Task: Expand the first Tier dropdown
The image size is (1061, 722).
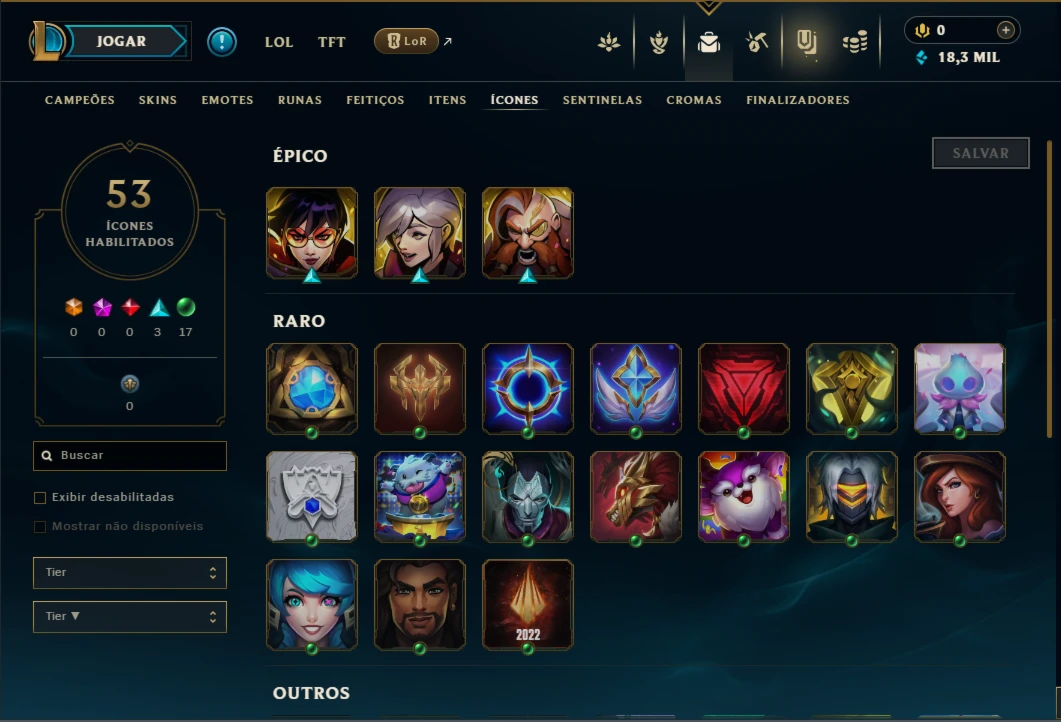Action: (x=130, y=572)
